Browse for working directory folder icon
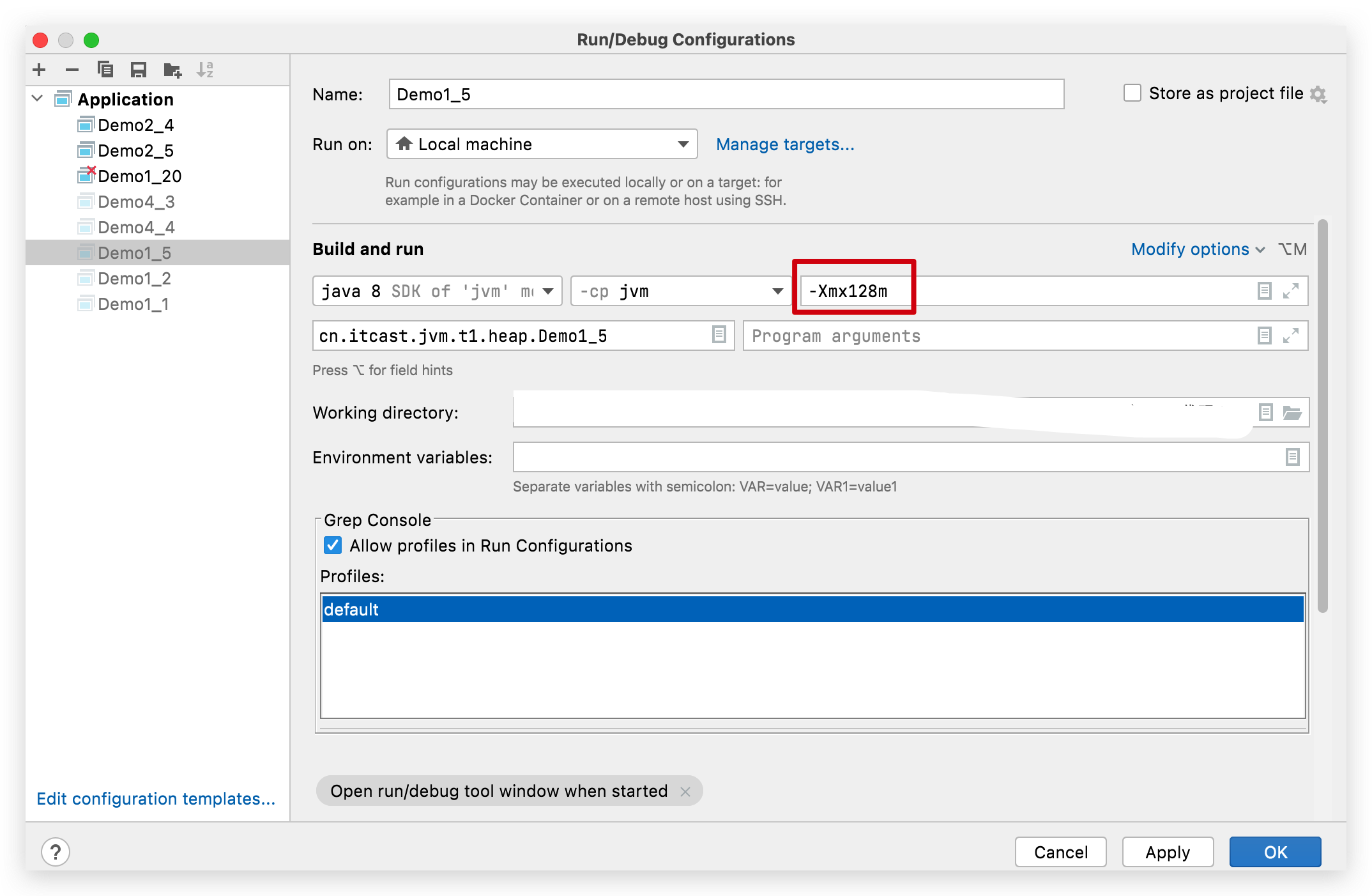Image resolution: width=1372 pixels, height=896 pixels. coord(1292,413)
